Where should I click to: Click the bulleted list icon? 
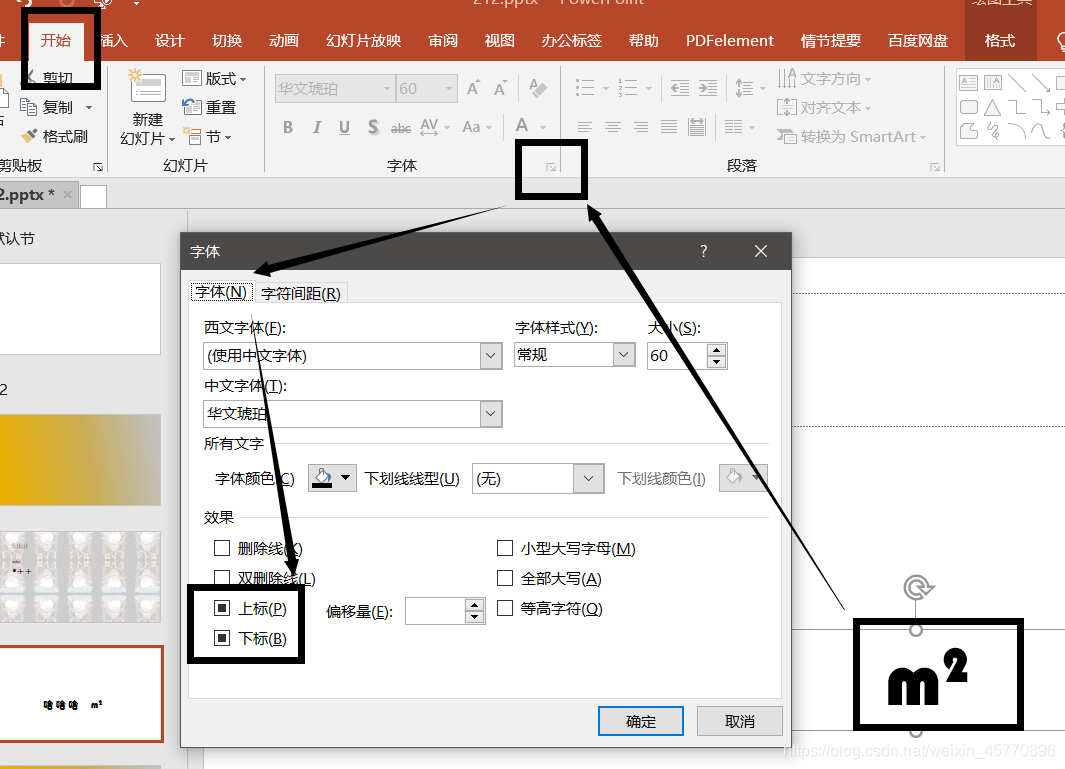[x=585, y=88]
